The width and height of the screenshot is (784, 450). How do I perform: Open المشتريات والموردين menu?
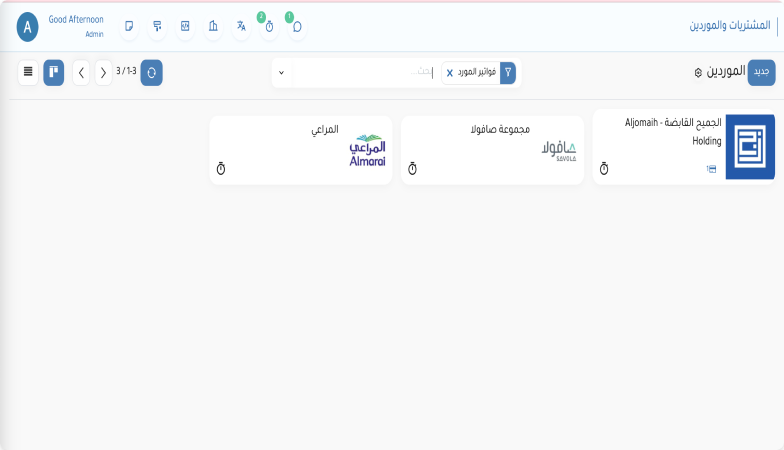click(x=730, y=26)
